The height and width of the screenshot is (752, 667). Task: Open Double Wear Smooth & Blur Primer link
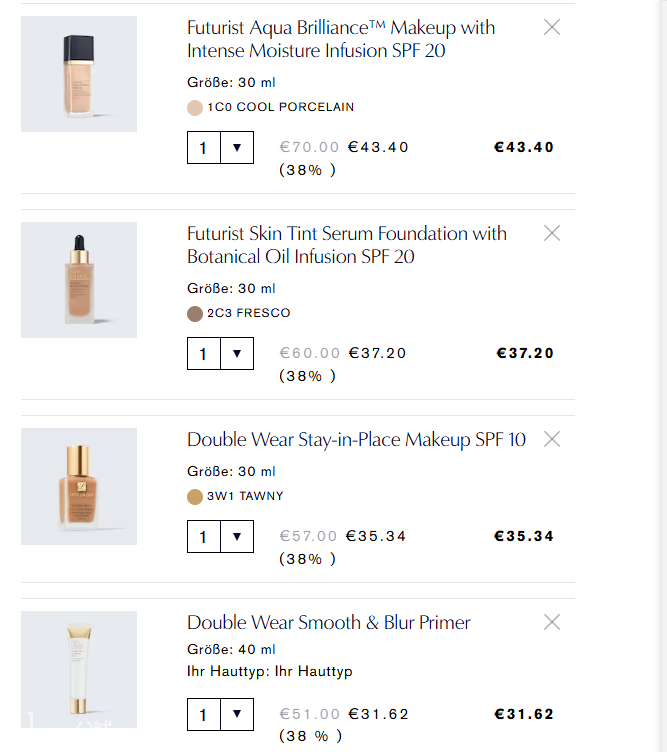point(328,622)
